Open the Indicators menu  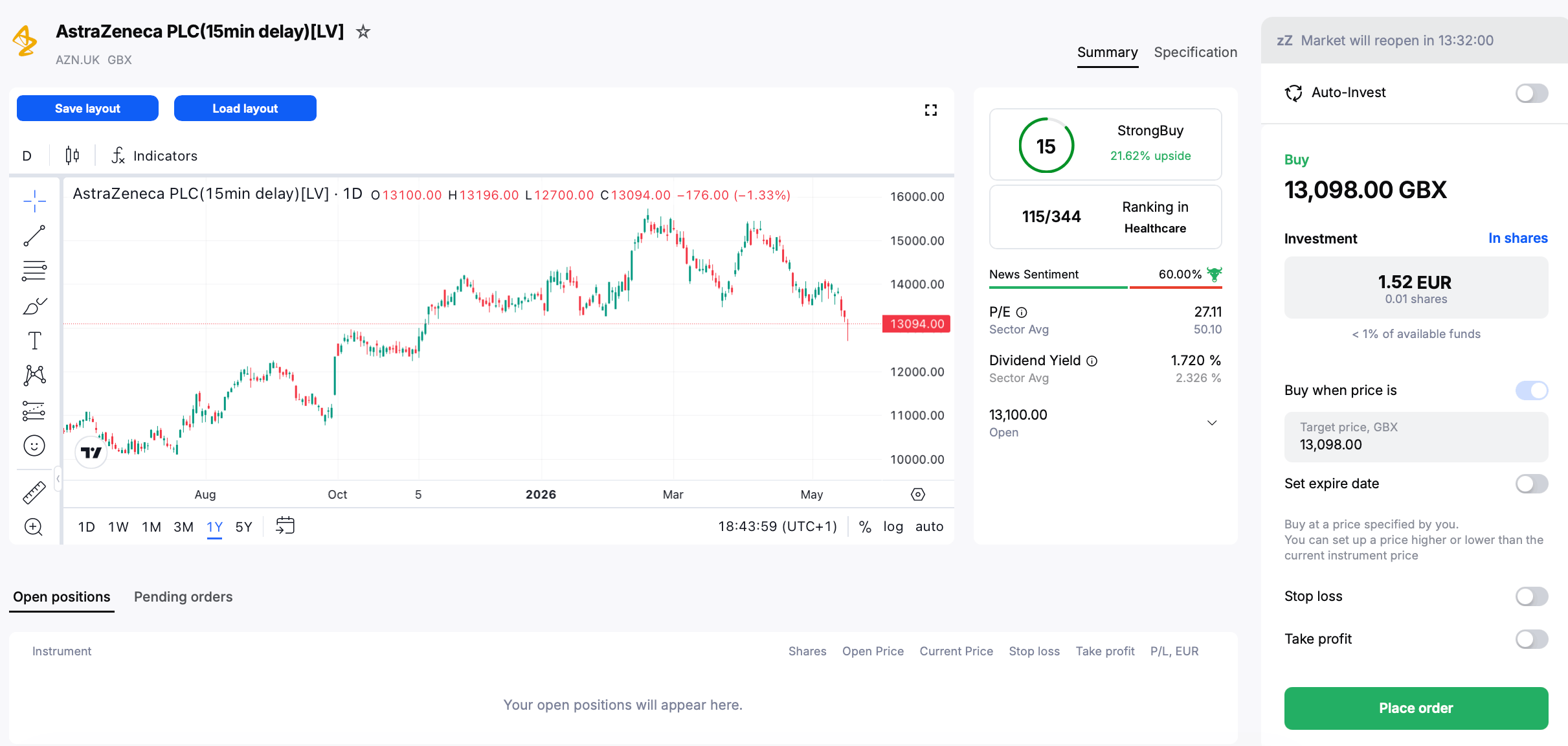[155, 155]
